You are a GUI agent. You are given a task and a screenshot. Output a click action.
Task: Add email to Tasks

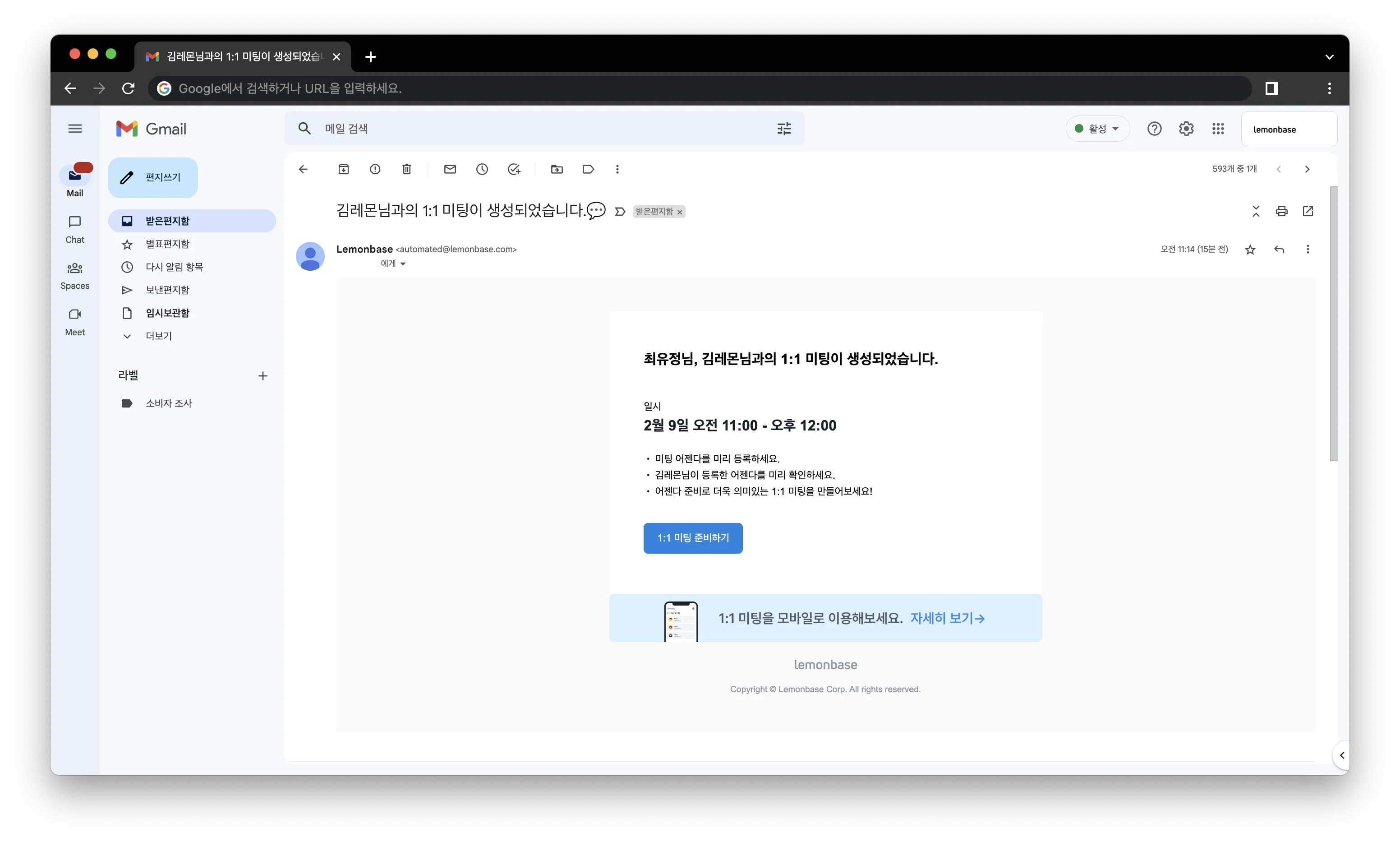pos(514,169)
